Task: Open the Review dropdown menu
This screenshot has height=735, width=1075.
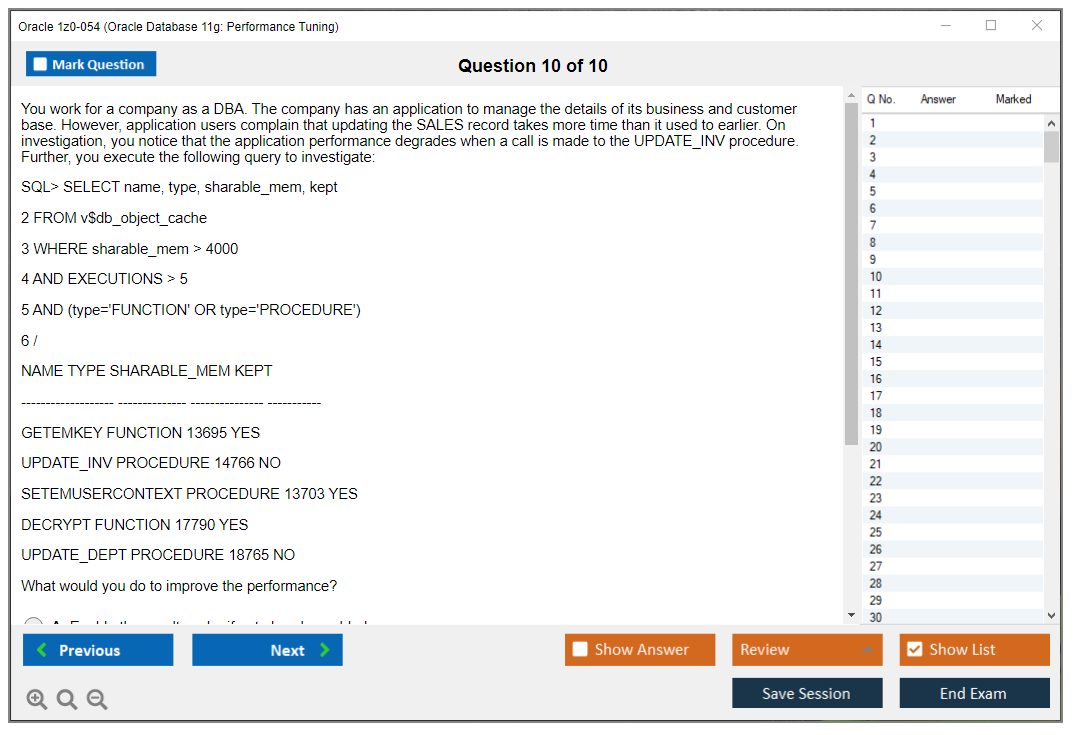Action: point(806,650)
